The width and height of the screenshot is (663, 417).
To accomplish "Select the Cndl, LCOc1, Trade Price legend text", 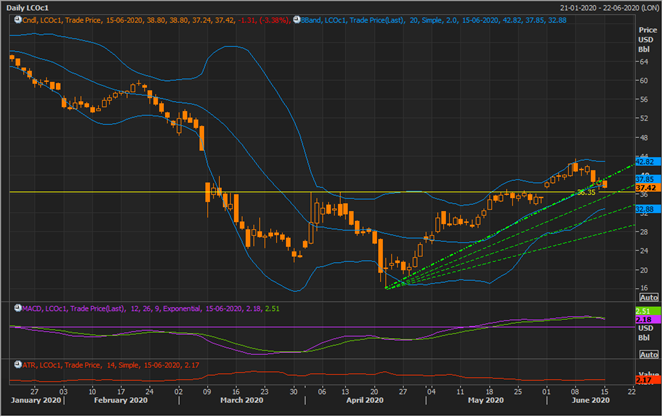I will tap(61, 20).
